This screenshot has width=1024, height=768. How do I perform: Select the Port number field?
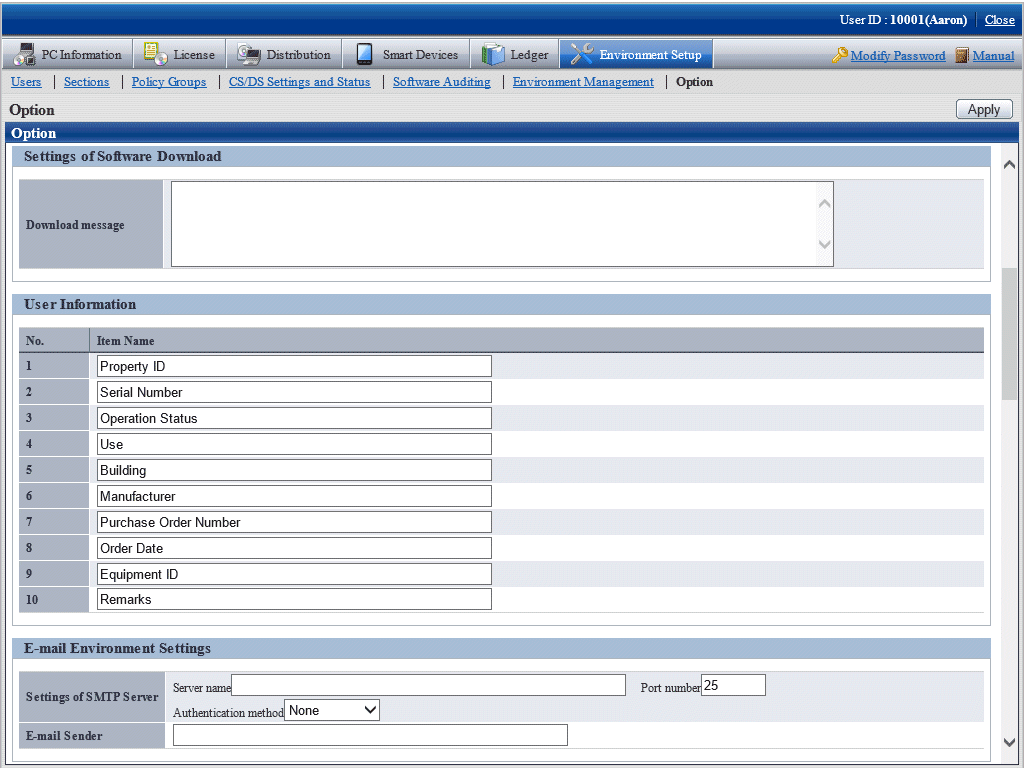click(733, 685)
